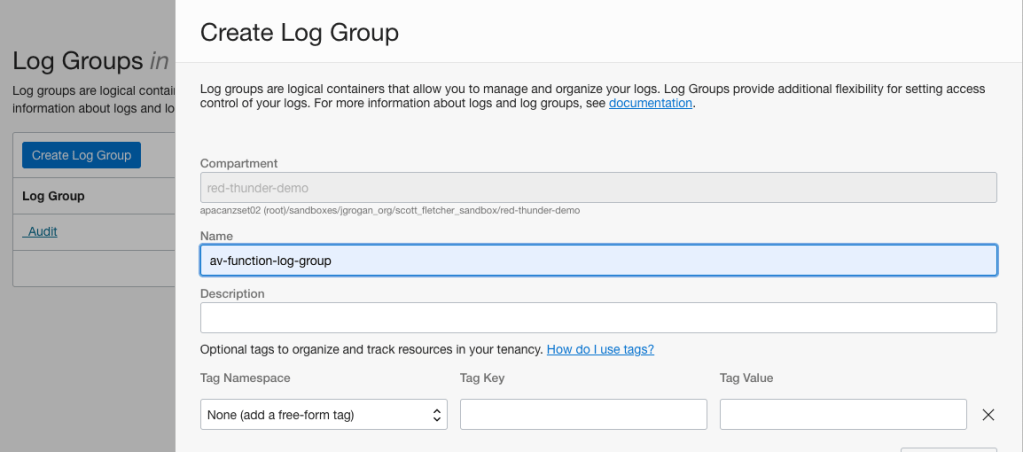Open the Tag Namespace dropdown
The image size is (1023, 452).
point(324,414)
